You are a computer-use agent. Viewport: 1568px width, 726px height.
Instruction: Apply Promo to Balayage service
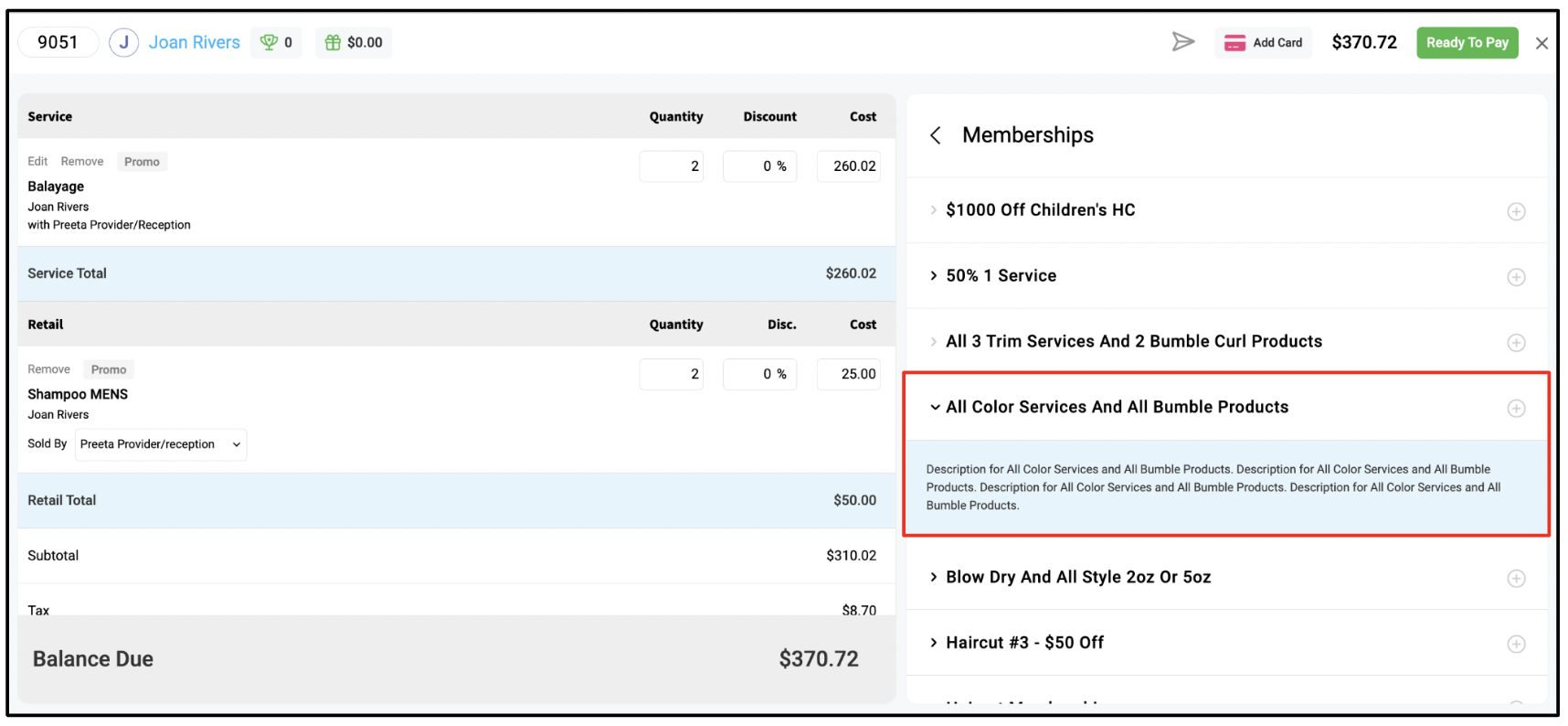point(142,162)
